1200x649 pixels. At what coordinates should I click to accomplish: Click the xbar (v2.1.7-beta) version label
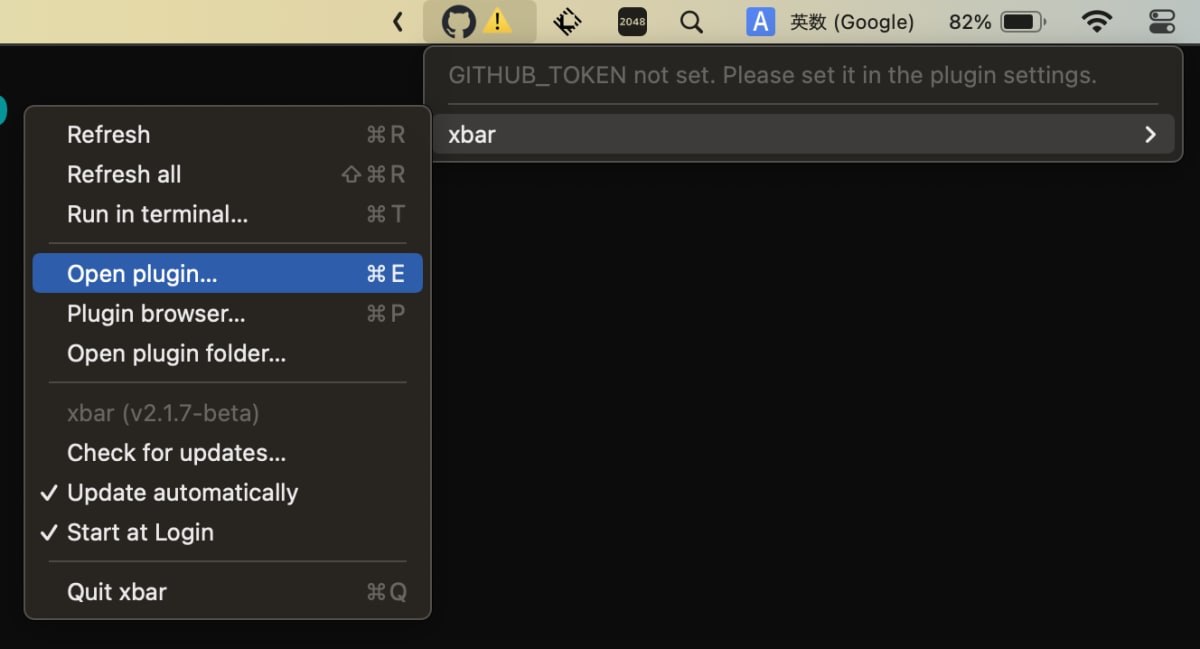tap(163, 412)
